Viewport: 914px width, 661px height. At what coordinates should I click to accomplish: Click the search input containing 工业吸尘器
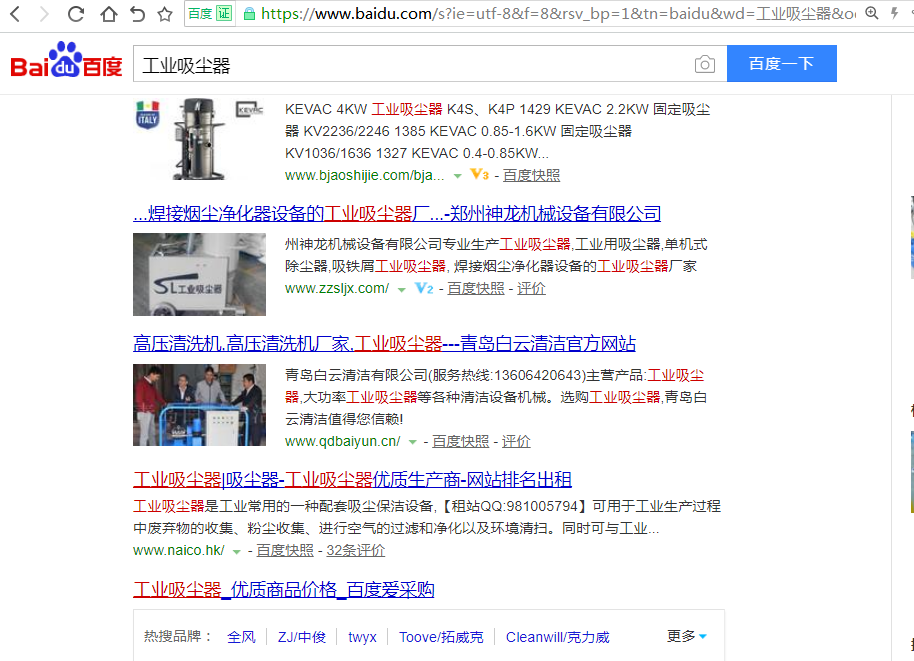point(410,65)
